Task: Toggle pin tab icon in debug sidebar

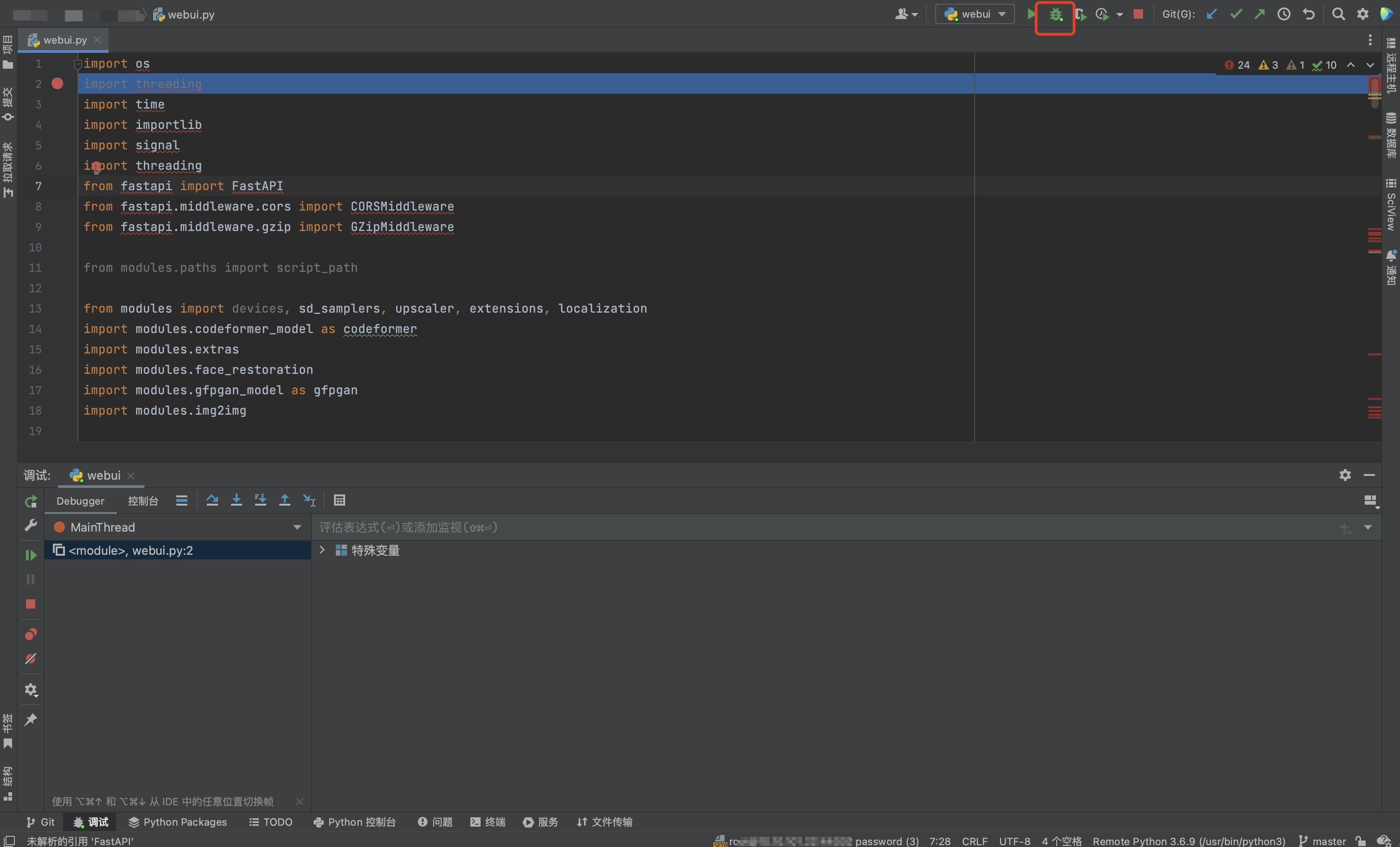Action: 31,719
